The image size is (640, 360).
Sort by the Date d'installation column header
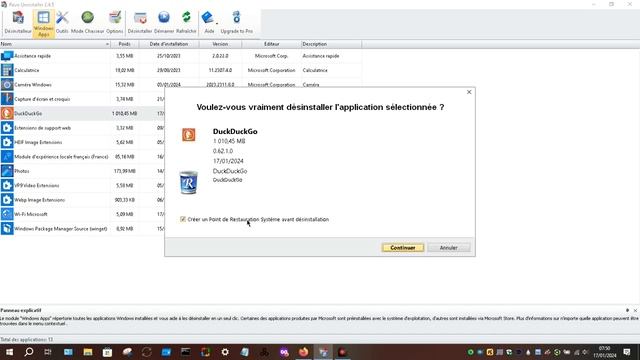(x=169, y=44)
